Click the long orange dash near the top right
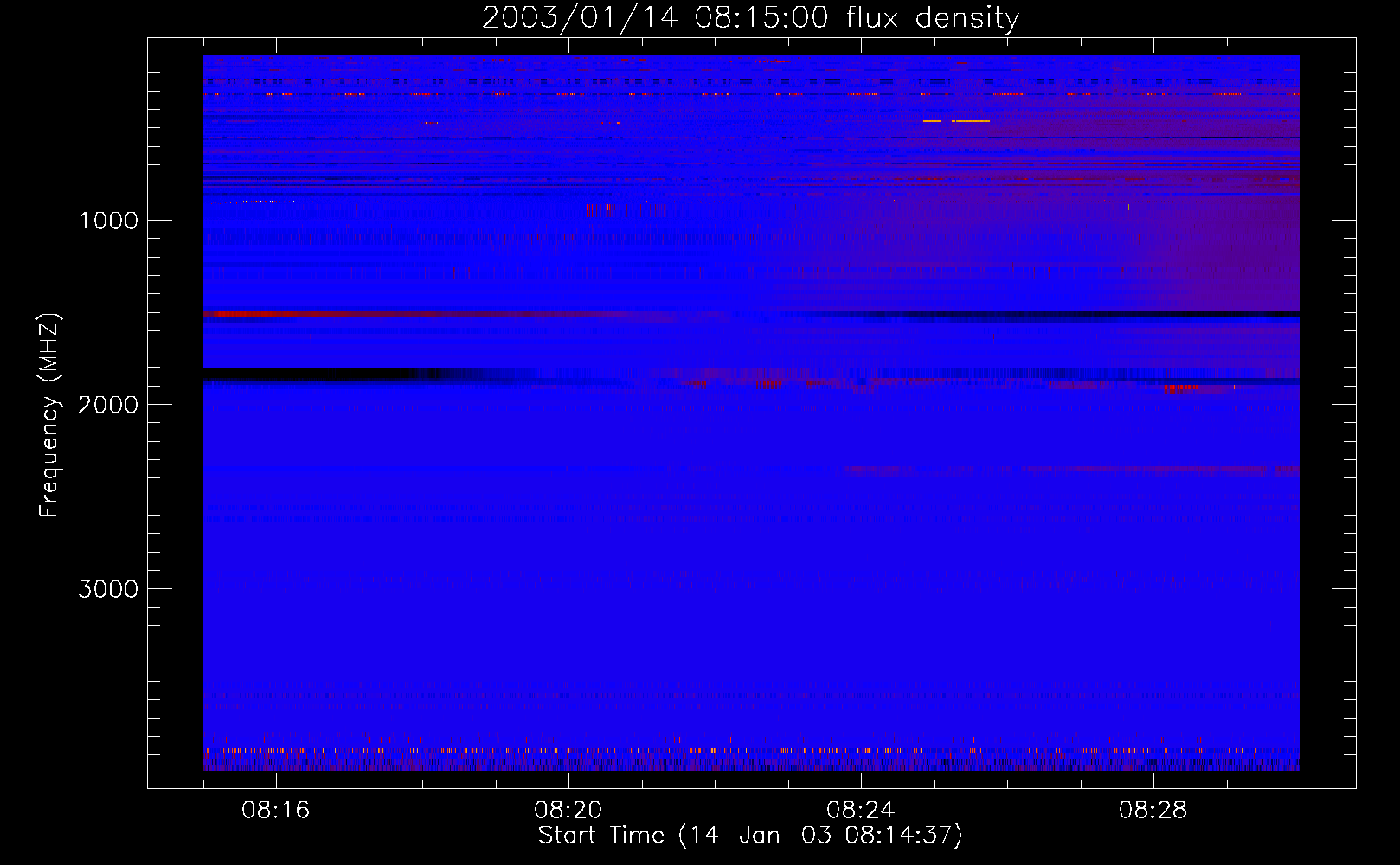 coord(971,121)
